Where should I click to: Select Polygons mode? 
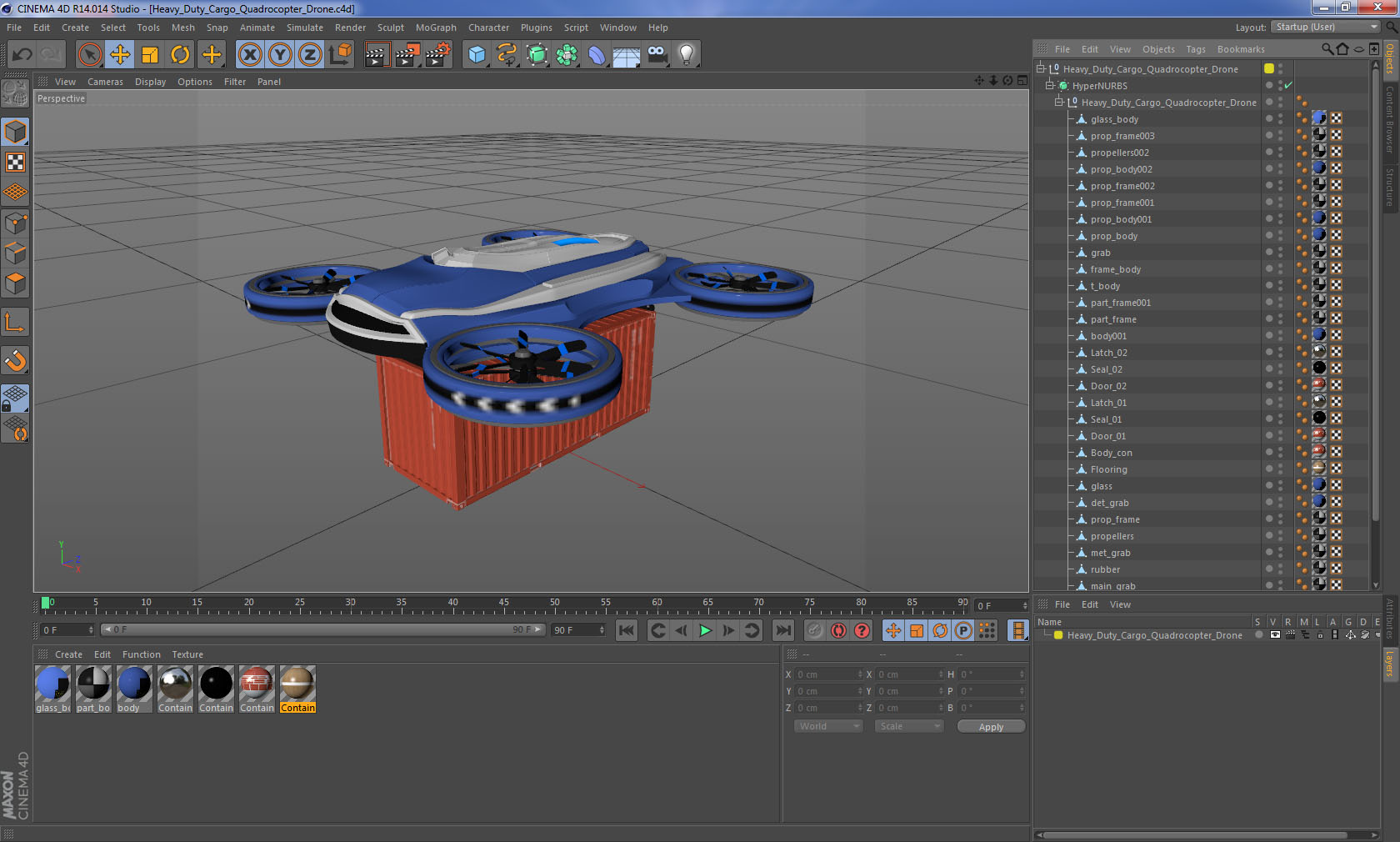pos(16,283)
